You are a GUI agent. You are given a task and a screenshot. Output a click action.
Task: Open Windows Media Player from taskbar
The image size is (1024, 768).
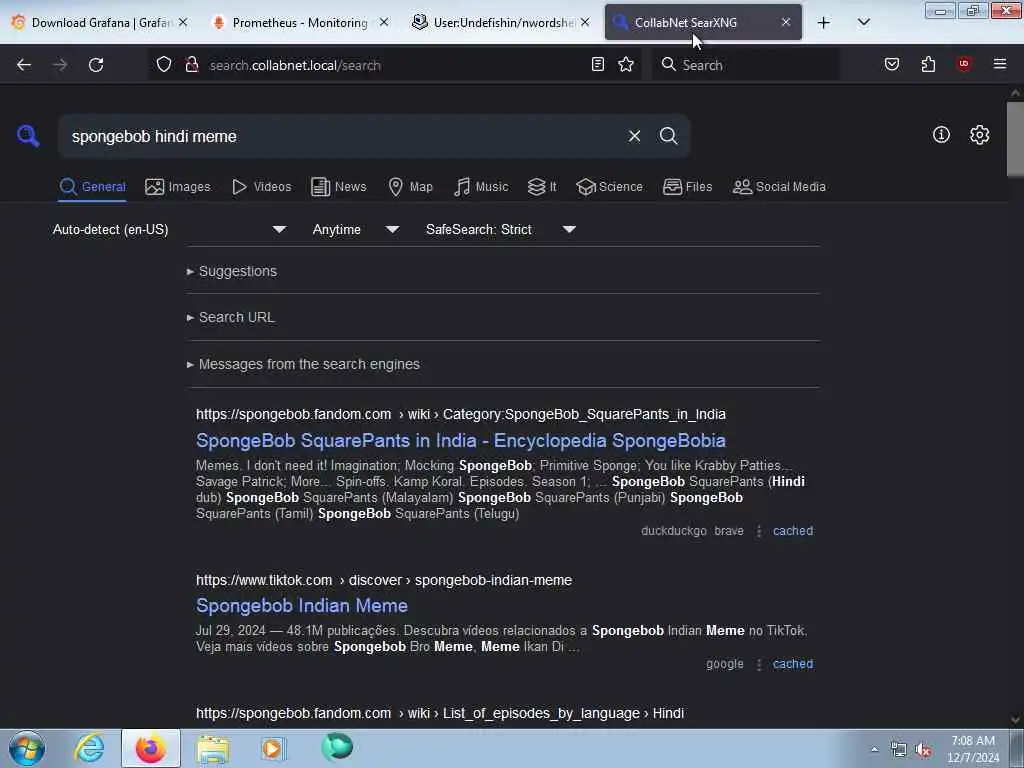(x=274, y=748)
